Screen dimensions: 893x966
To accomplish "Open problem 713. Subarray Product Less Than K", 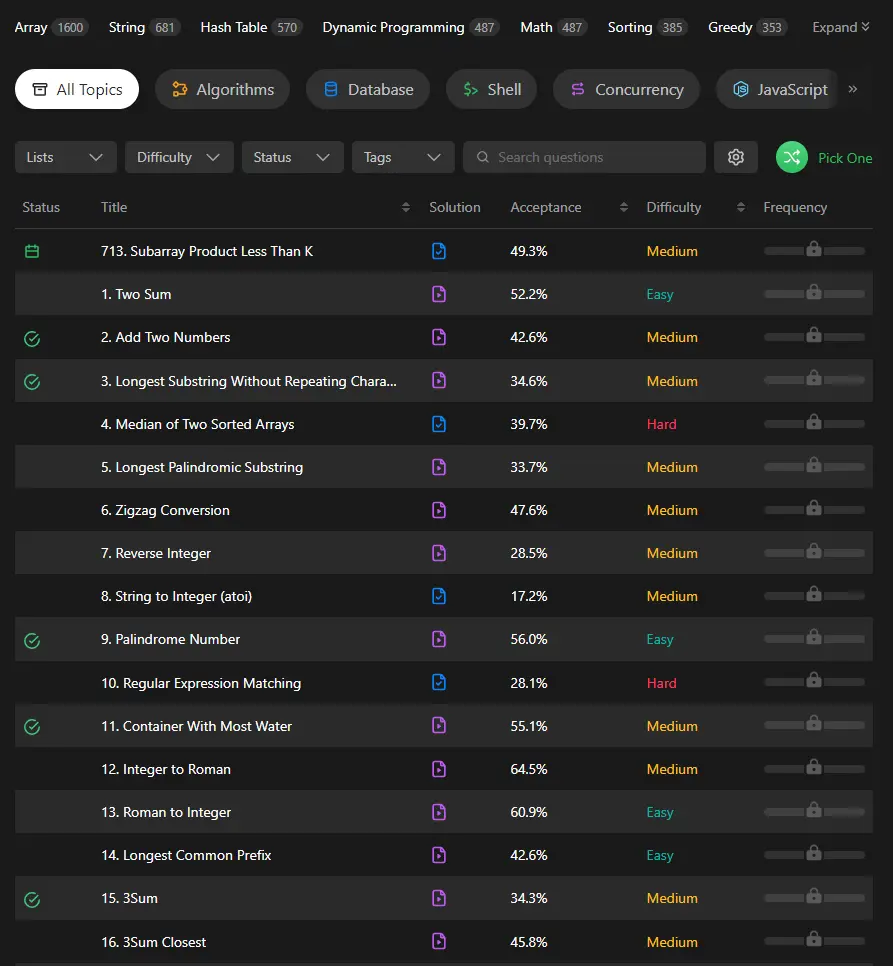I will [207, 251].
